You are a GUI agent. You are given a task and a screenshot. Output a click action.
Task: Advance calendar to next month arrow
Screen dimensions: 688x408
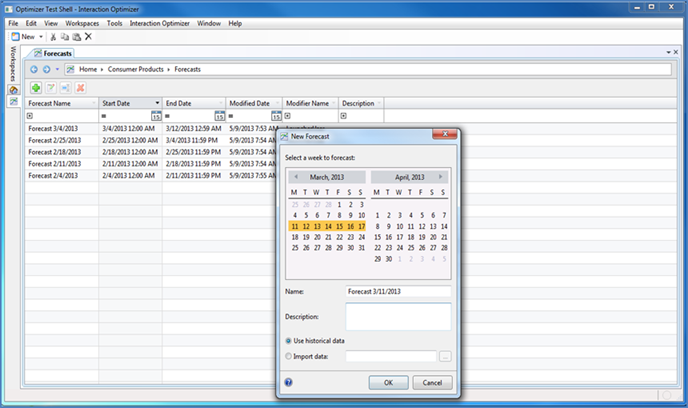click(440, 176)
